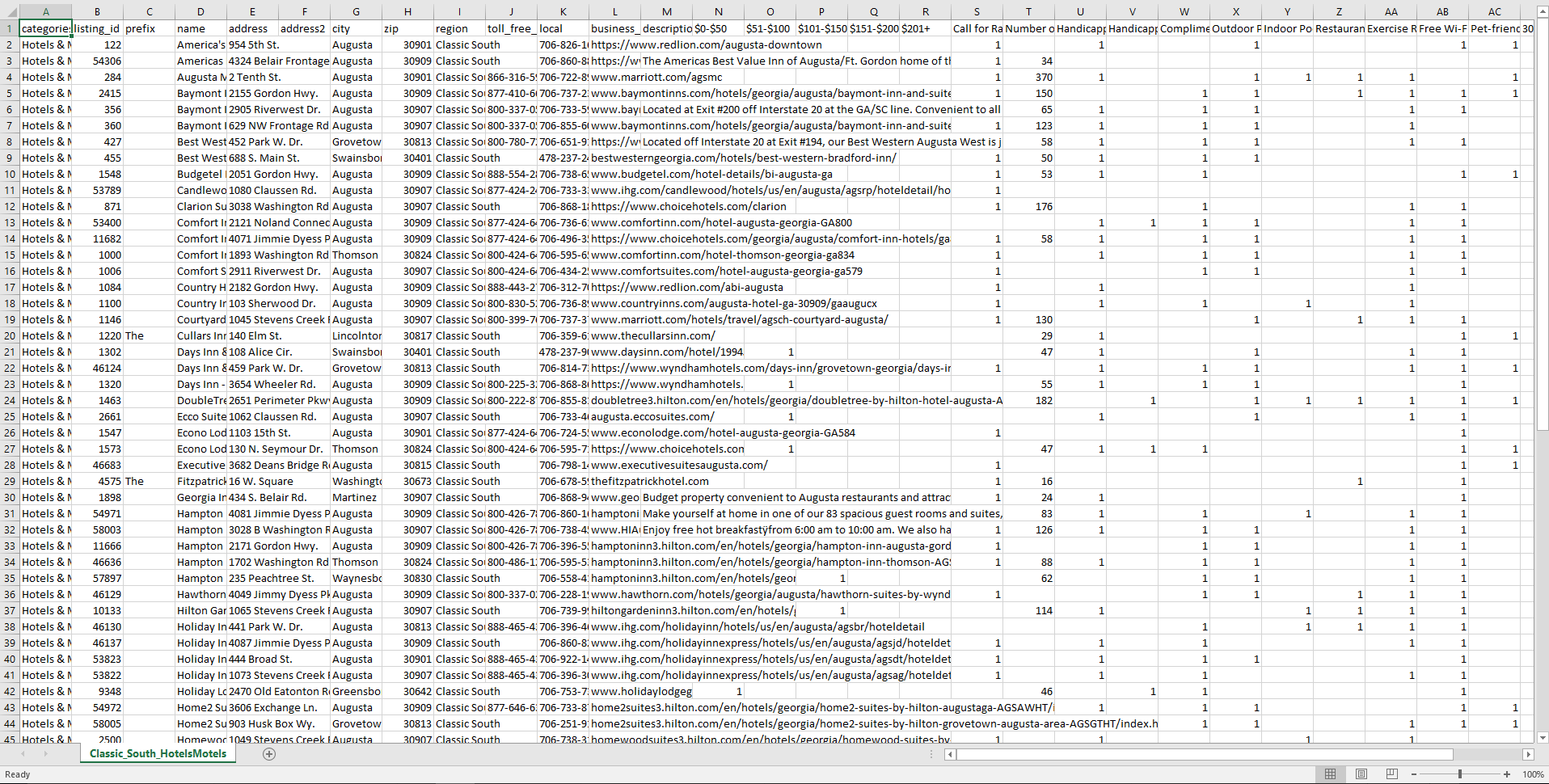The width and height of the screenshot is (1549, 784).
Task: Click the Select All corner triangle
Action: (x=10, y=12)
